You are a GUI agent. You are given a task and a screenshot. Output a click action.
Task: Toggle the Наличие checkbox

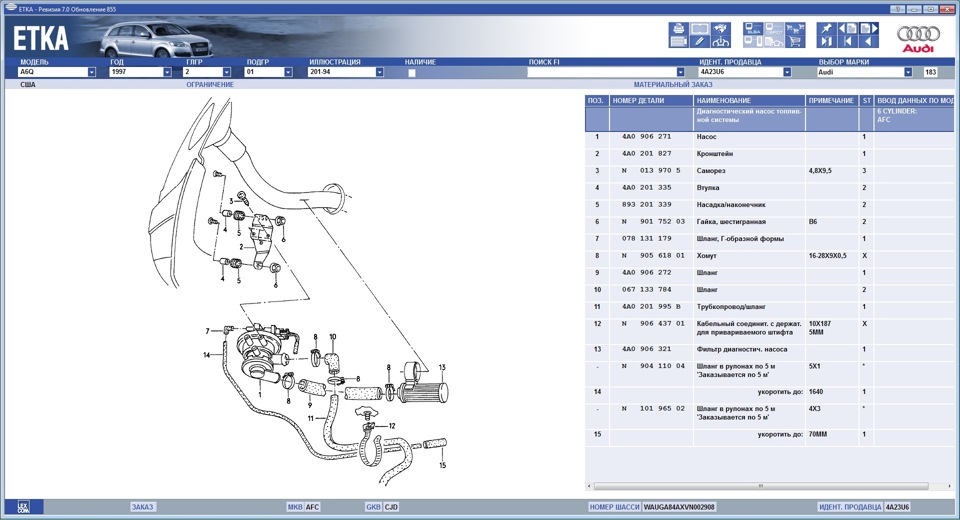click(x=412, y=73)
